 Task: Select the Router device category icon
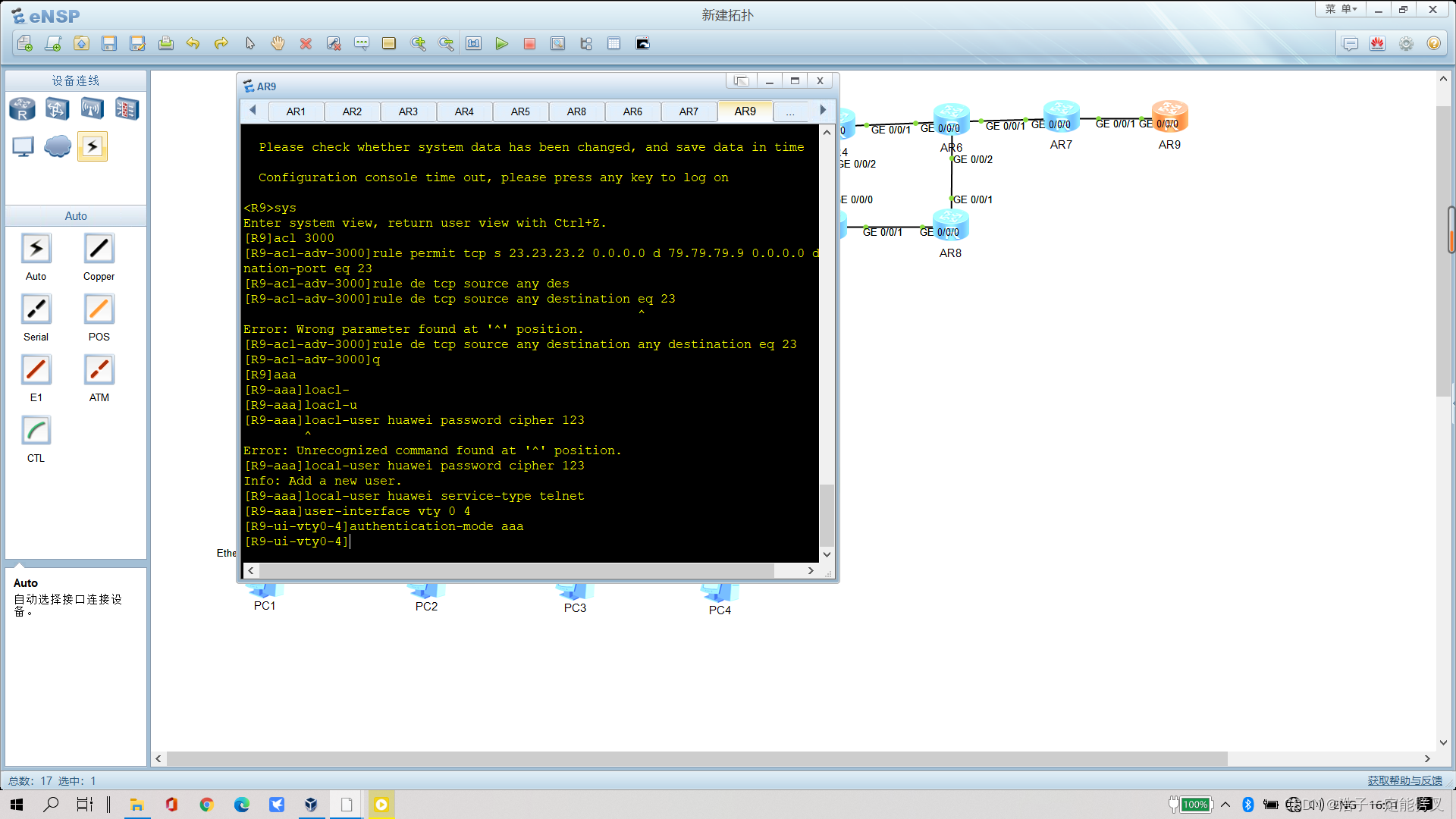tap(22, 109)
